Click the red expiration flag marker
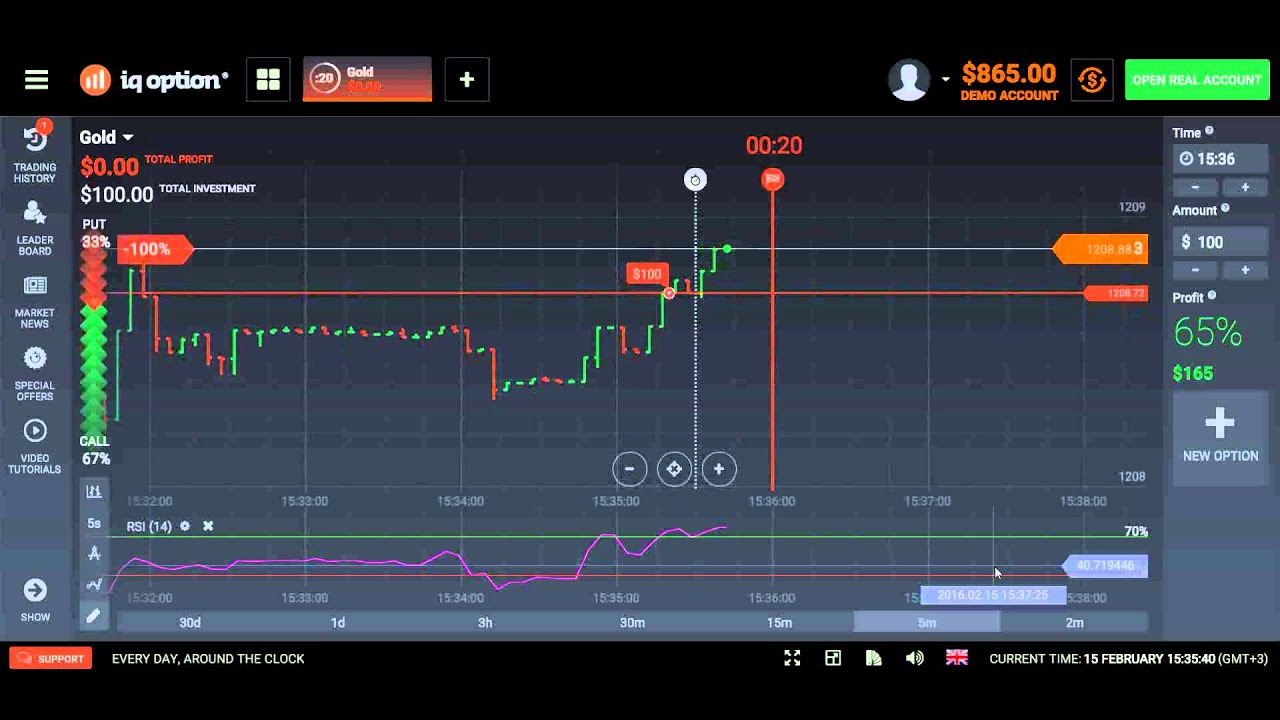The height and width of the screenshot is (720, 1280). pyautogui.click(x=772, y=180)
